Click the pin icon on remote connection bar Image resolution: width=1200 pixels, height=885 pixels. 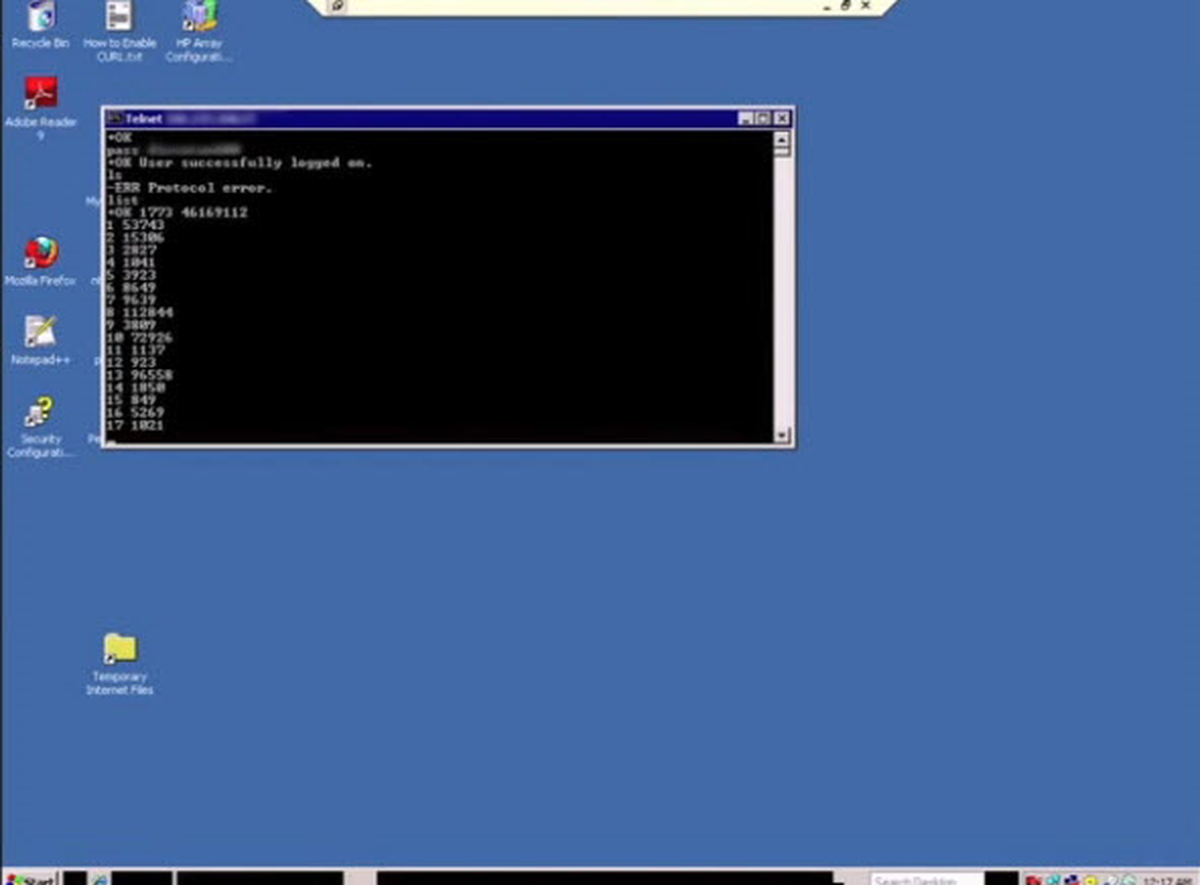[338, 6]
